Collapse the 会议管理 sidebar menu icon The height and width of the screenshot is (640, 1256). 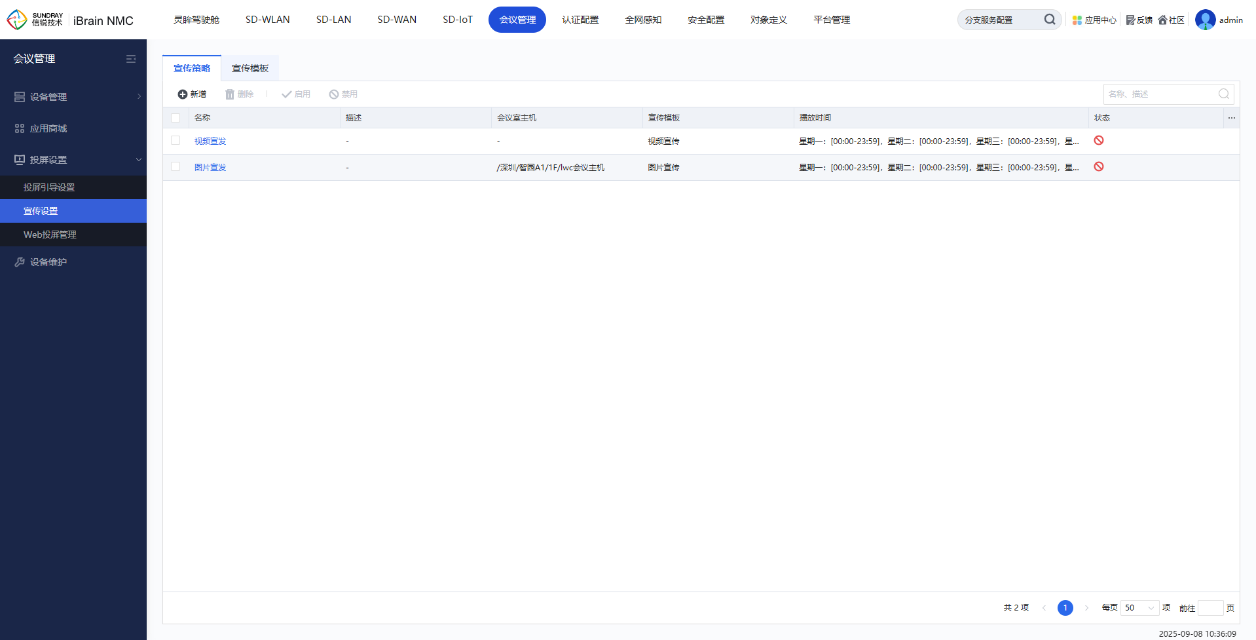click(x=131, y=59)
